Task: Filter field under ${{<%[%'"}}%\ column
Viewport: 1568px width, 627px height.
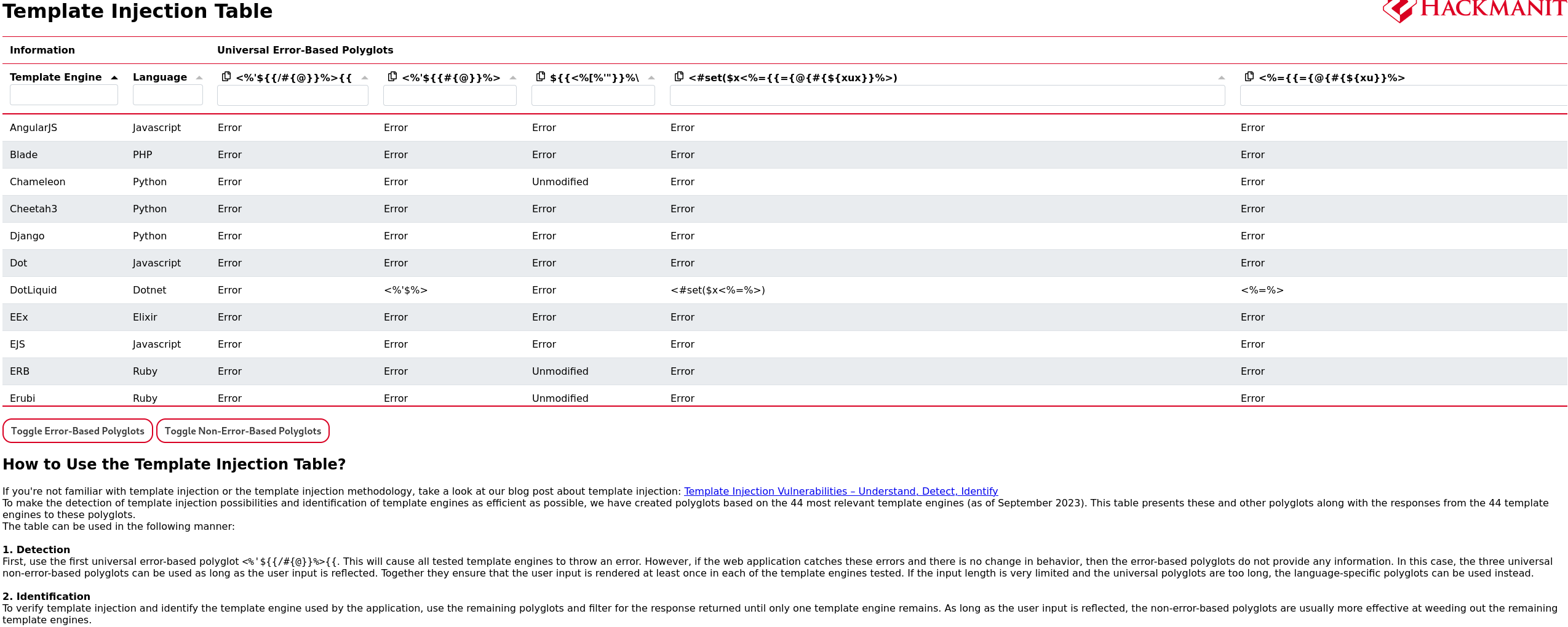Action: click(x=593, y=95)
